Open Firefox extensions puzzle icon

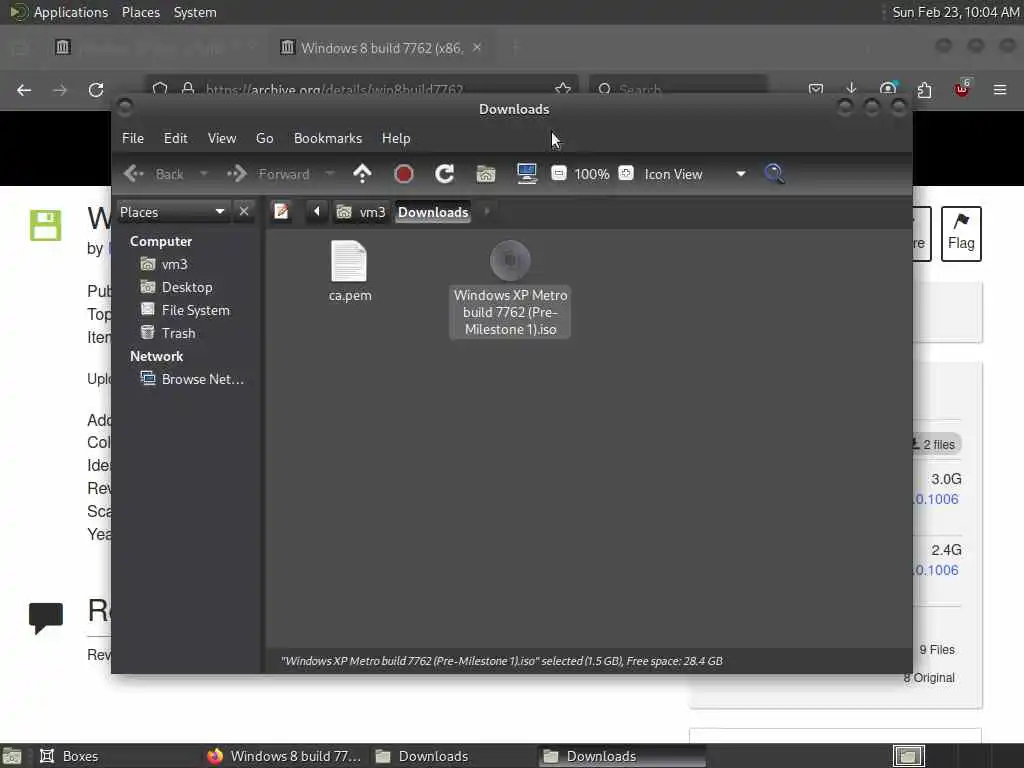click(x=924, y=89)
